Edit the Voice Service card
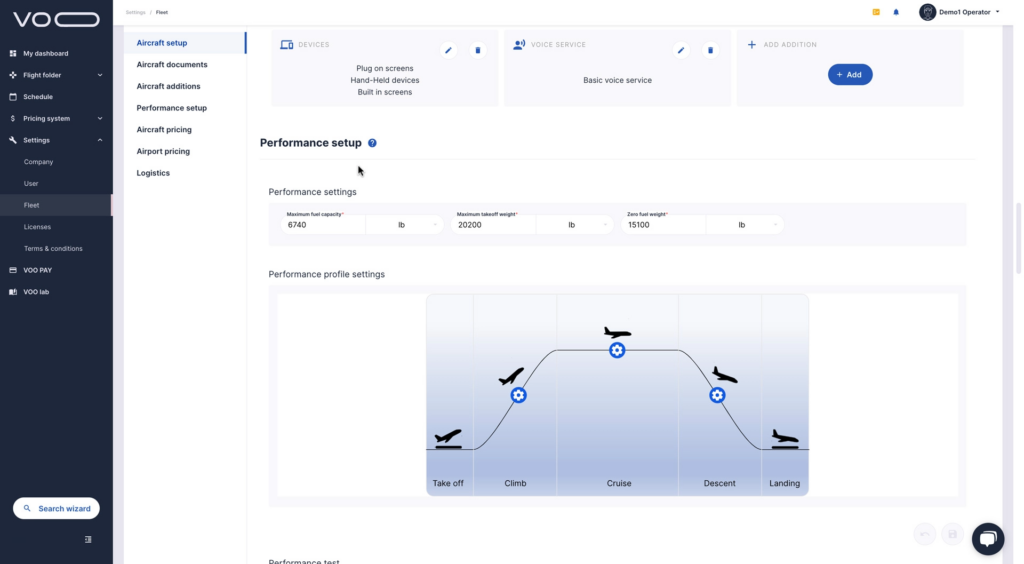1024x564 pixels. (x=681, y=50)
